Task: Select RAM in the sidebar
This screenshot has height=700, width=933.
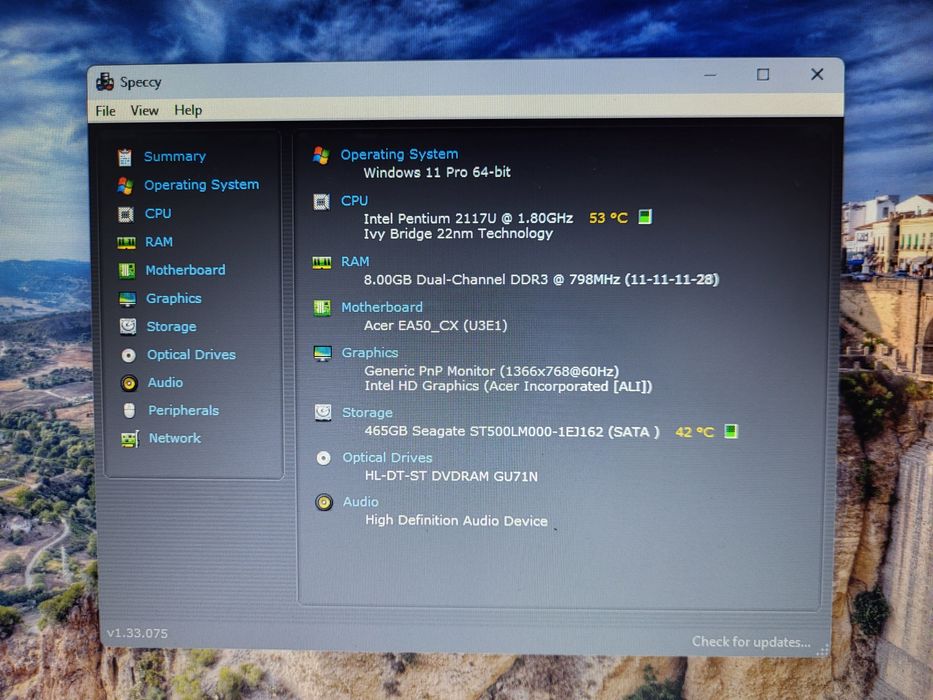Action: pyautogui.click(x=159, y=242)
